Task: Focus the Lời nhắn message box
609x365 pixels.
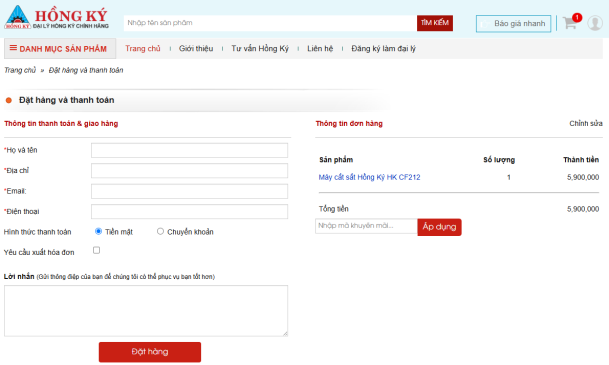Action: tap(146, 311)
